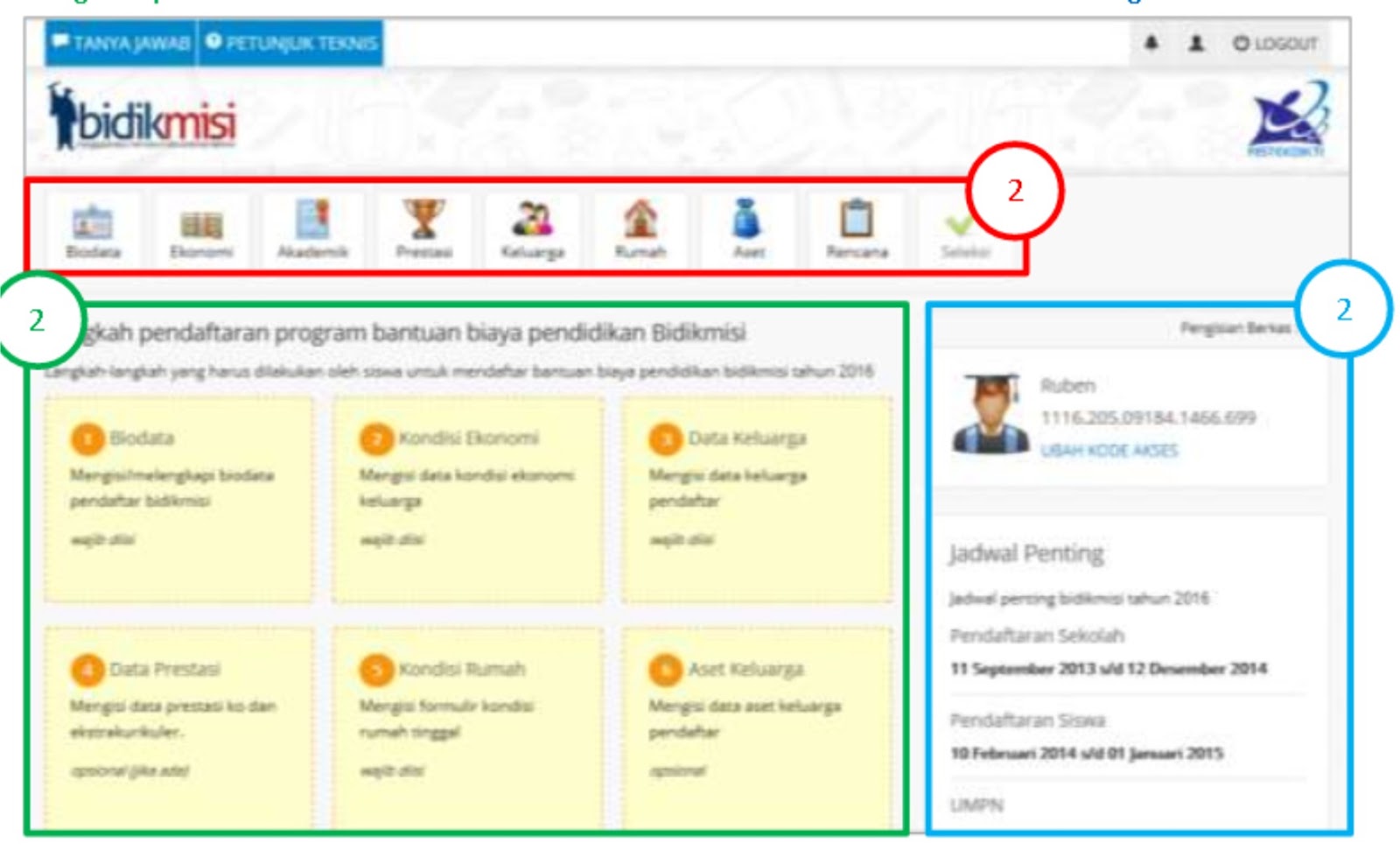Viewport: 1400px width, 850px height.
Task: Click the notification bell icon
Action: click(x=1151, y=43)
